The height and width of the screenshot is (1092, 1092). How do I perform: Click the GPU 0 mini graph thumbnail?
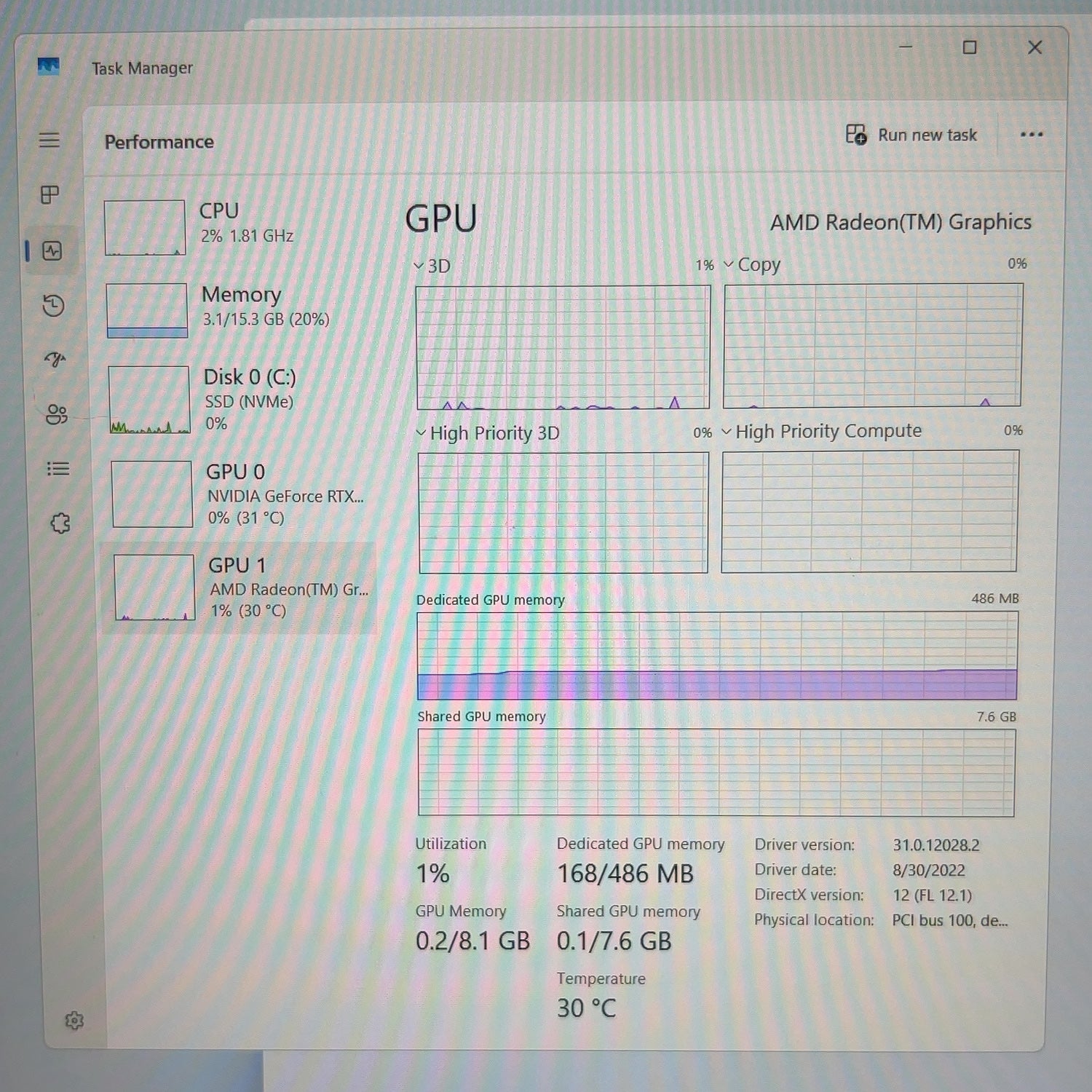click(152, 494)
